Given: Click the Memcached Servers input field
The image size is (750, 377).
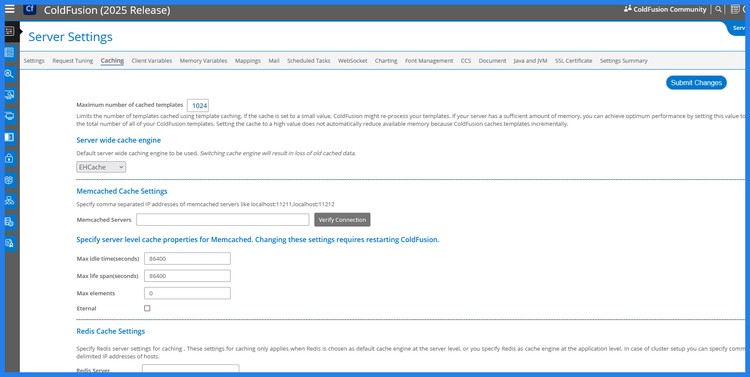Looking at the screenshot, I should click(x=222, y=220).
